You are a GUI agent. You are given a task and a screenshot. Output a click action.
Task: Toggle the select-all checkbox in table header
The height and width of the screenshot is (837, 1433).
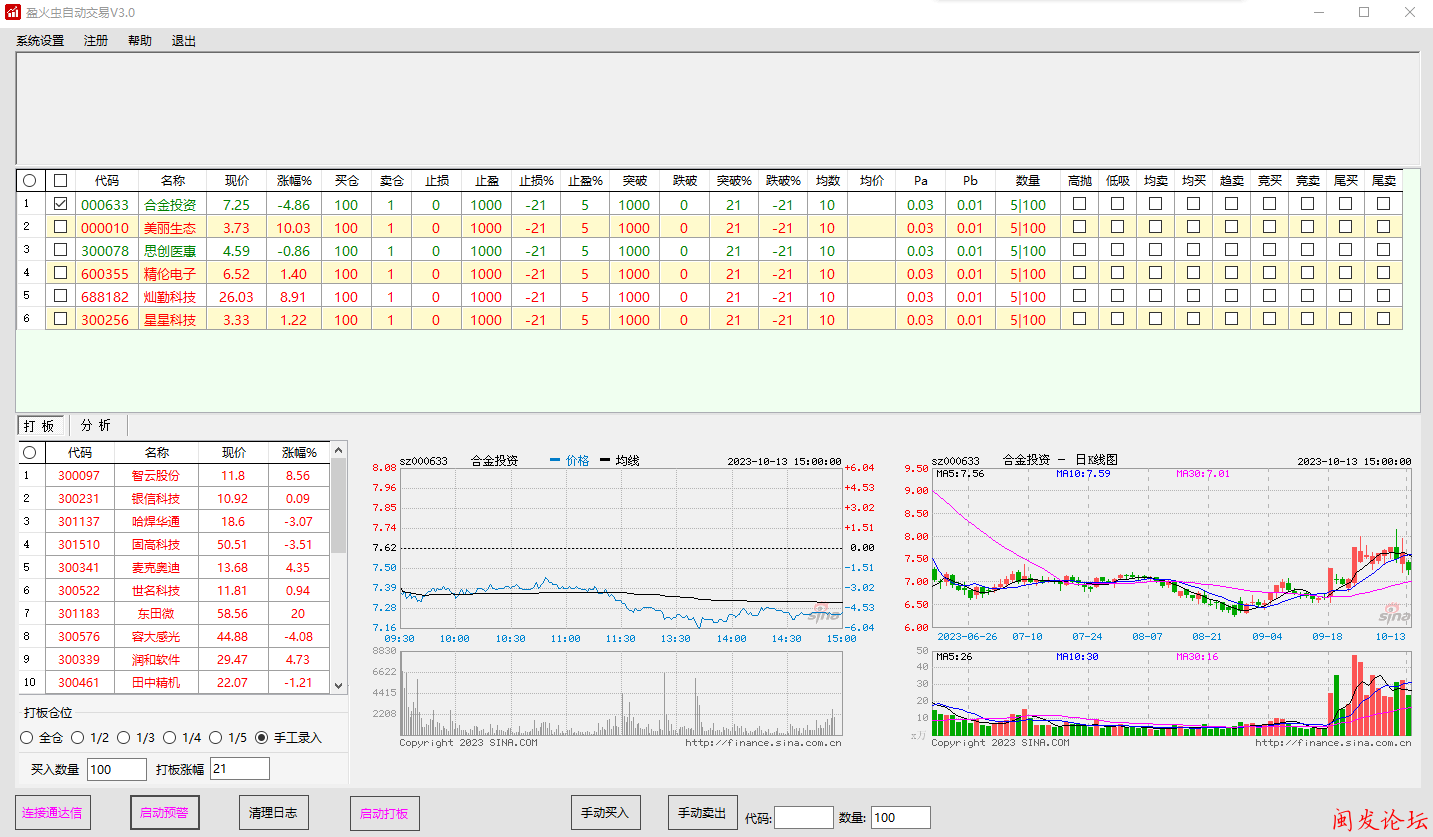61,181
